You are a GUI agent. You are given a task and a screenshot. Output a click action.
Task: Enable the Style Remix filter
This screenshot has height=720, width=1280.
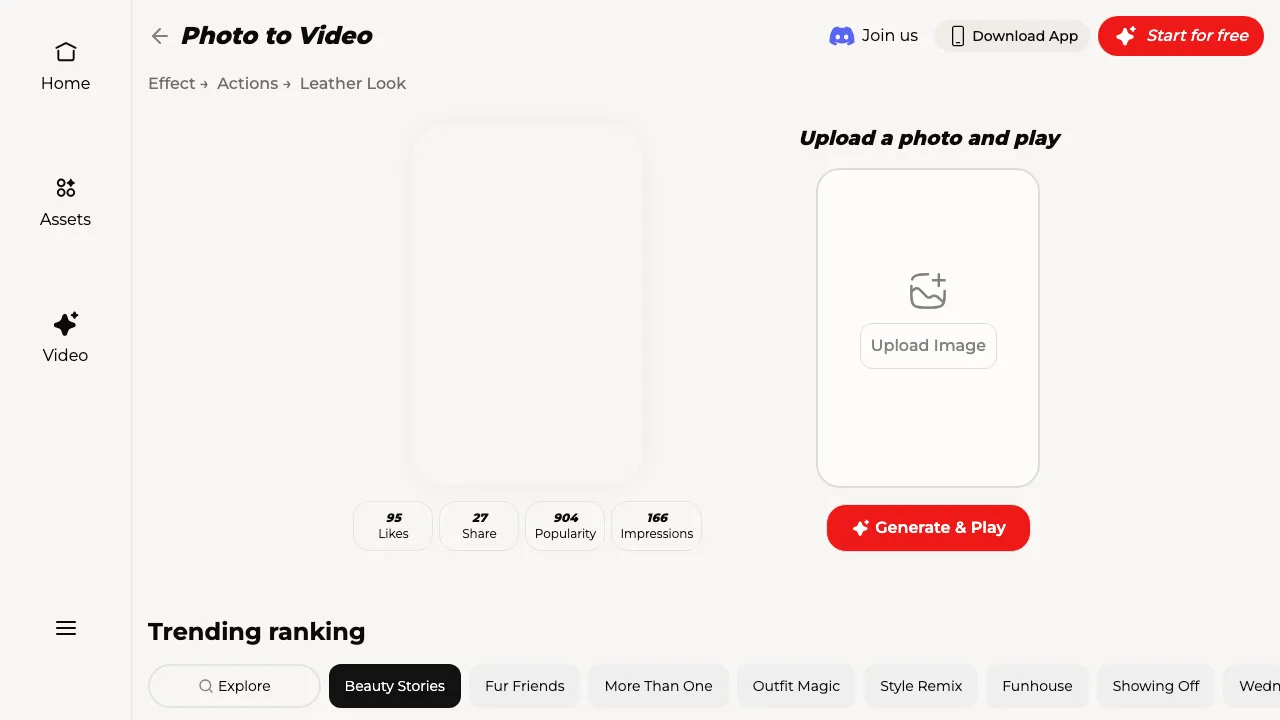click(920, 686)
